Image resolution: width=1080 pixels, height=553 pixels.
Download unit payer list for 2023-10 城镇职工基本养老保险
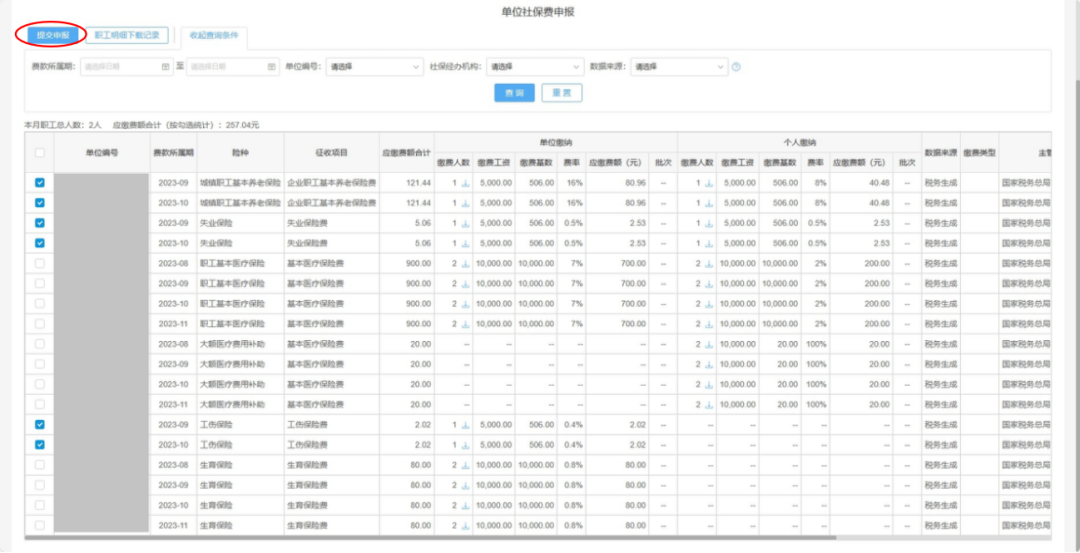[x=465, y=203]
